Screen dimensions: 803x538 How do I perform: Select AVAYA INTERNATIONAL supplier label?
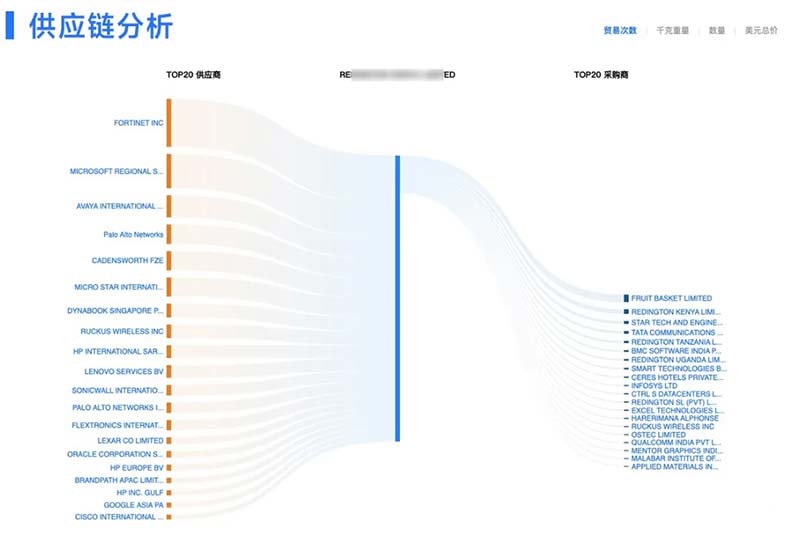tap(120, 206)
